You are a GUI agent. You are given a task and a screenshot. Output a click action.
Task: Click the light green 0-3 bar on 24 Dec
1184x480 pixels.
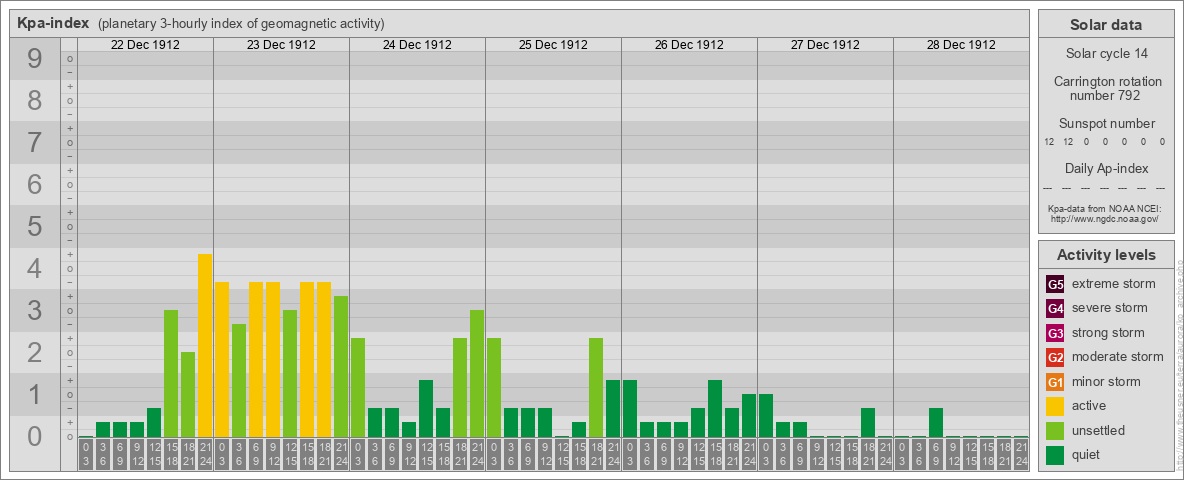pyautogui.click(x=358, y=388)
